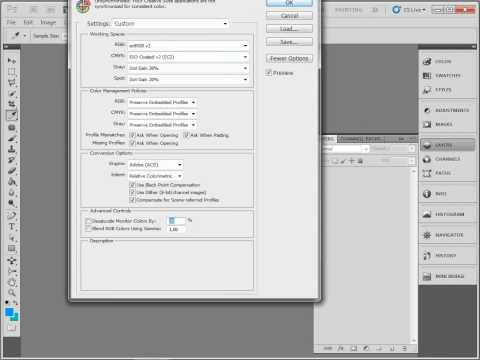Select the Path Selection tool
The image size is (480, 360).
12,238
